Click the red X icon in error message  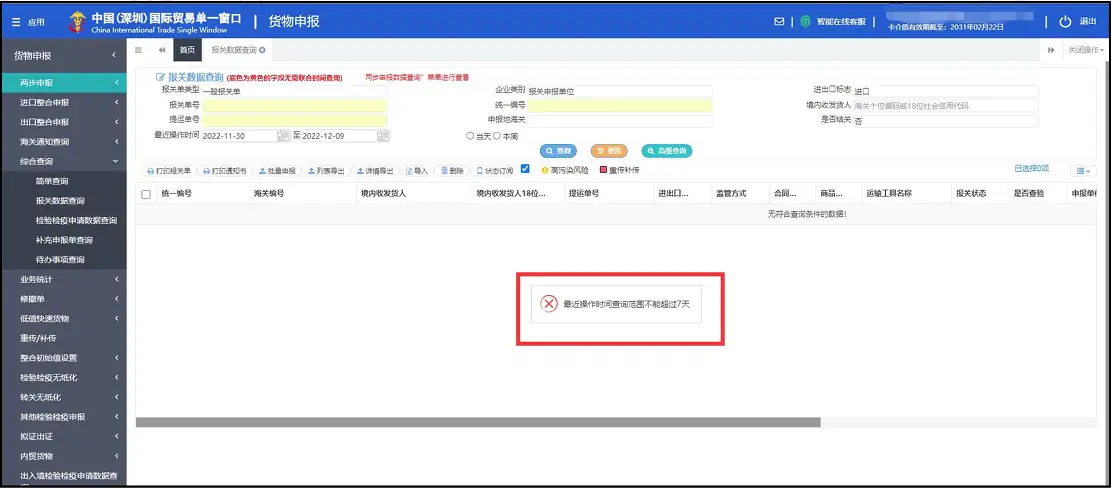(x=549, y=304)
